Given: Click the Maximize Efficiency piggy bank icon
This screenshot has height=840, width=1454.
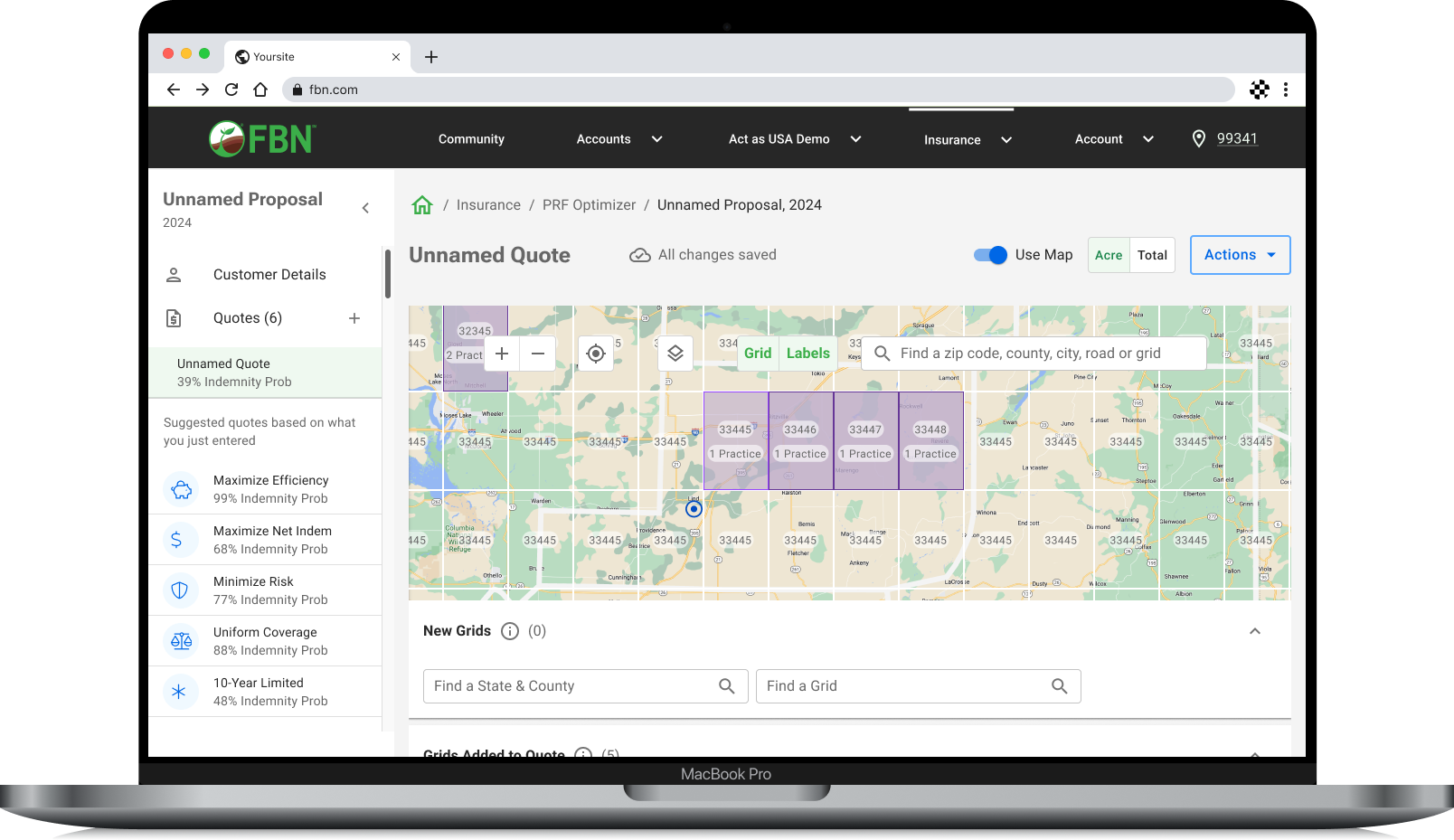Looking at the screenshot, I should pos(181,489).
